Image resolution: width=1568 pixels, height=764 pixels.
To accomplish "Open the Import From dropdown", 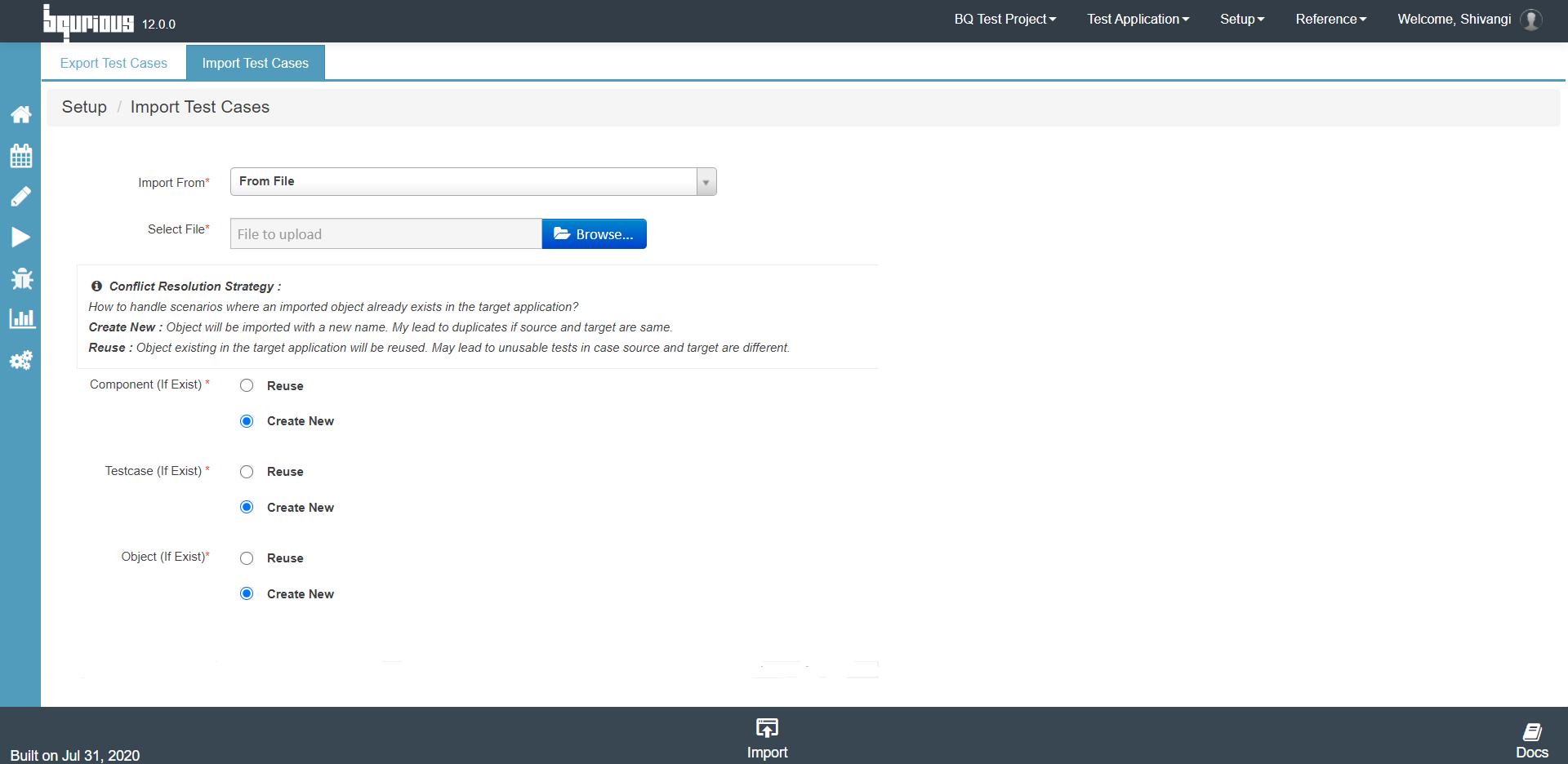I will [x=473, y=181].
